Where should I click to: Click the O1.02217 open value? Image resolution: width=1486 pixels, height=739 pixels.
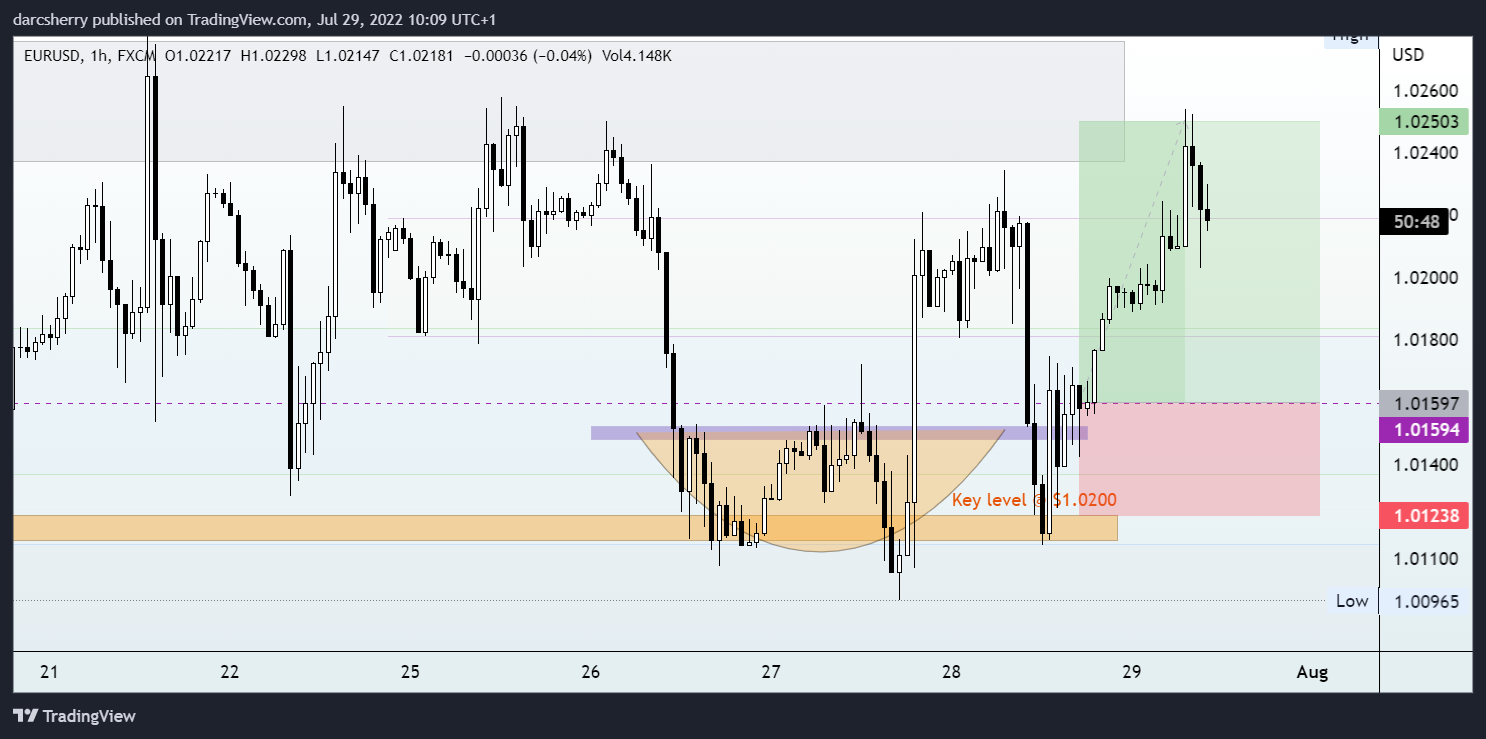[198, 56]
